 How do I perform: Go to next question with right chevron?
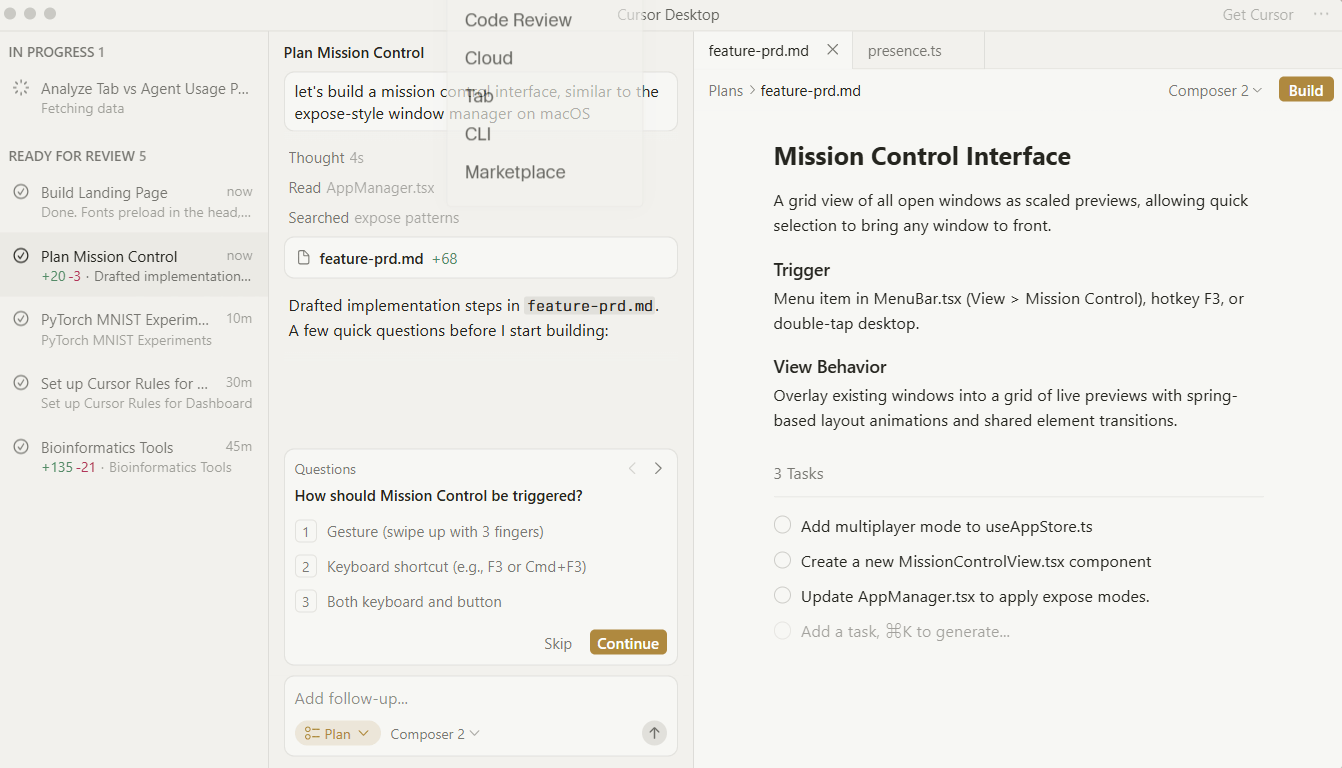[x=658, y=468]
